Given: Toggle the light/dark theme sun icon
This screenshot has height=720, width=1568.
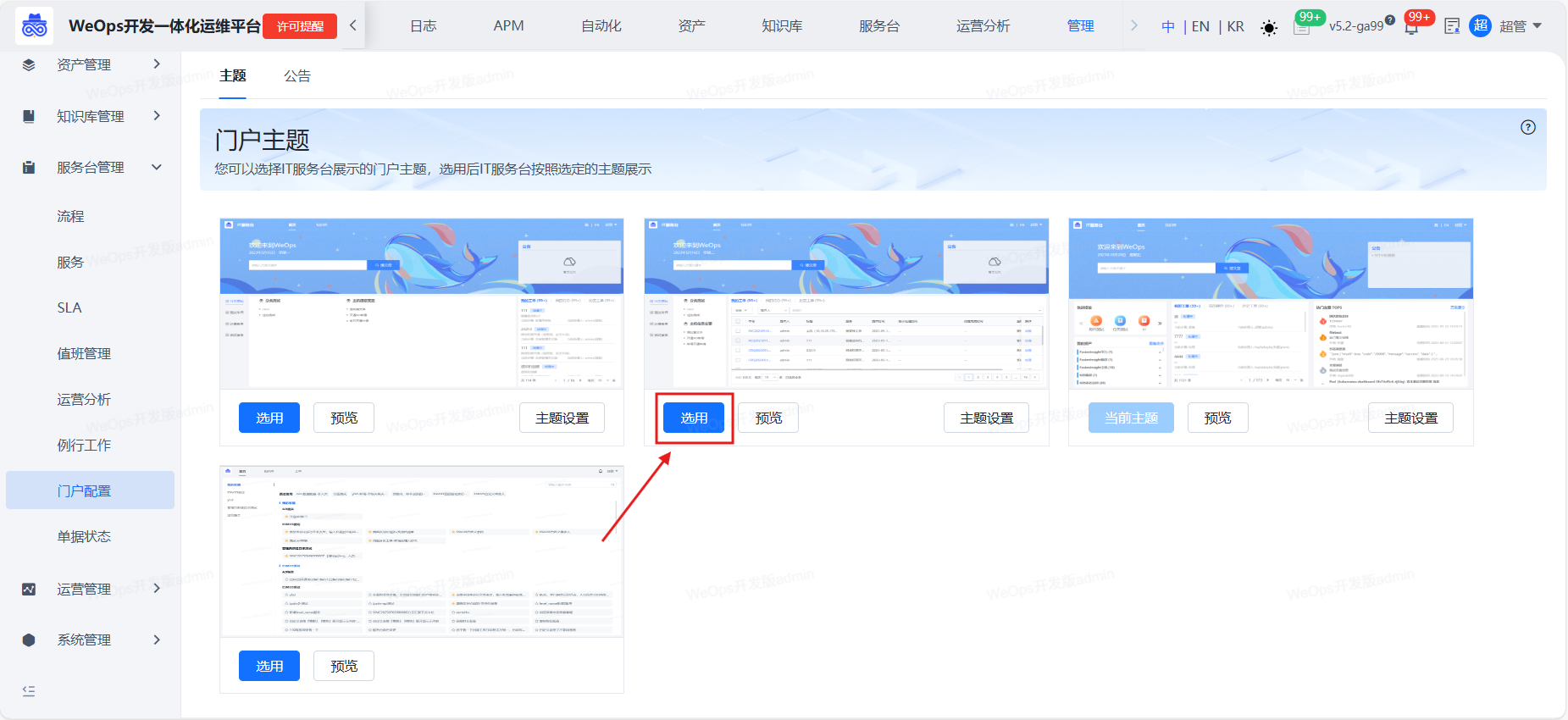Looking at the screenshot, I should (1268, 28).
